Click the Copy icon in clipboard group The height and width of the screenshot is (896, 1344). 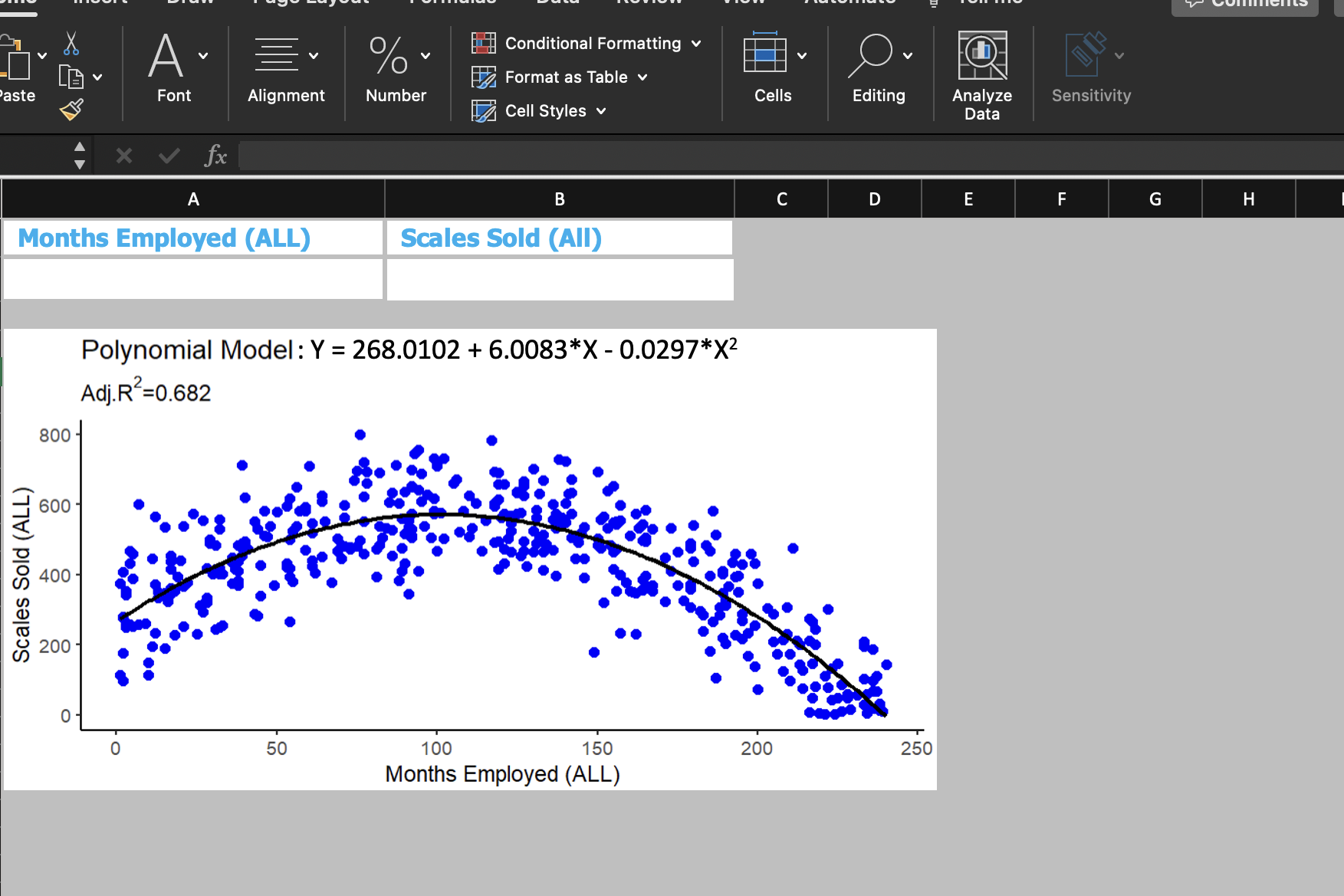pyautogui.click(x=71, y=77)
